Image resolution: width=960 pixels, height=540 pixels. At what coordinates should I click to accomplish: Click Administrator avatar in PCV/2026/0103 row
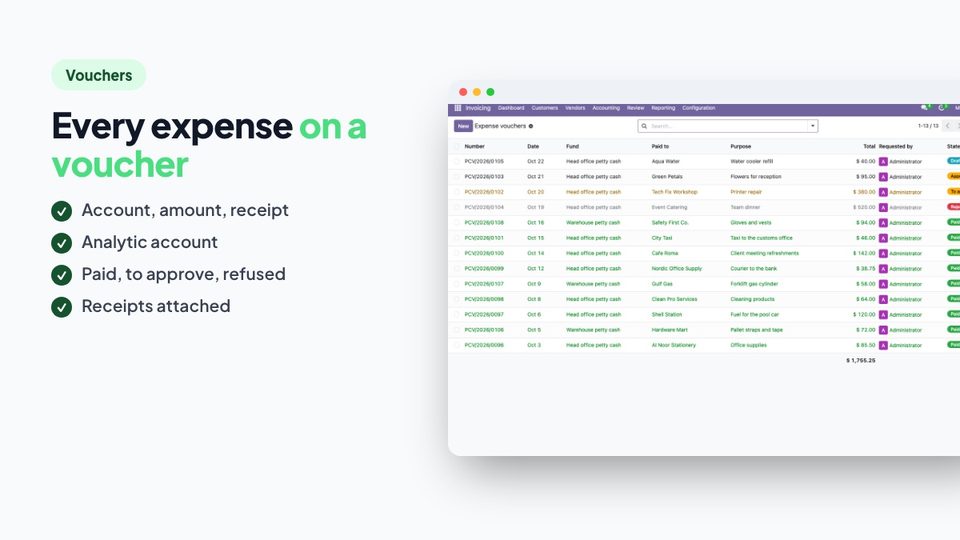coord(883,177)
